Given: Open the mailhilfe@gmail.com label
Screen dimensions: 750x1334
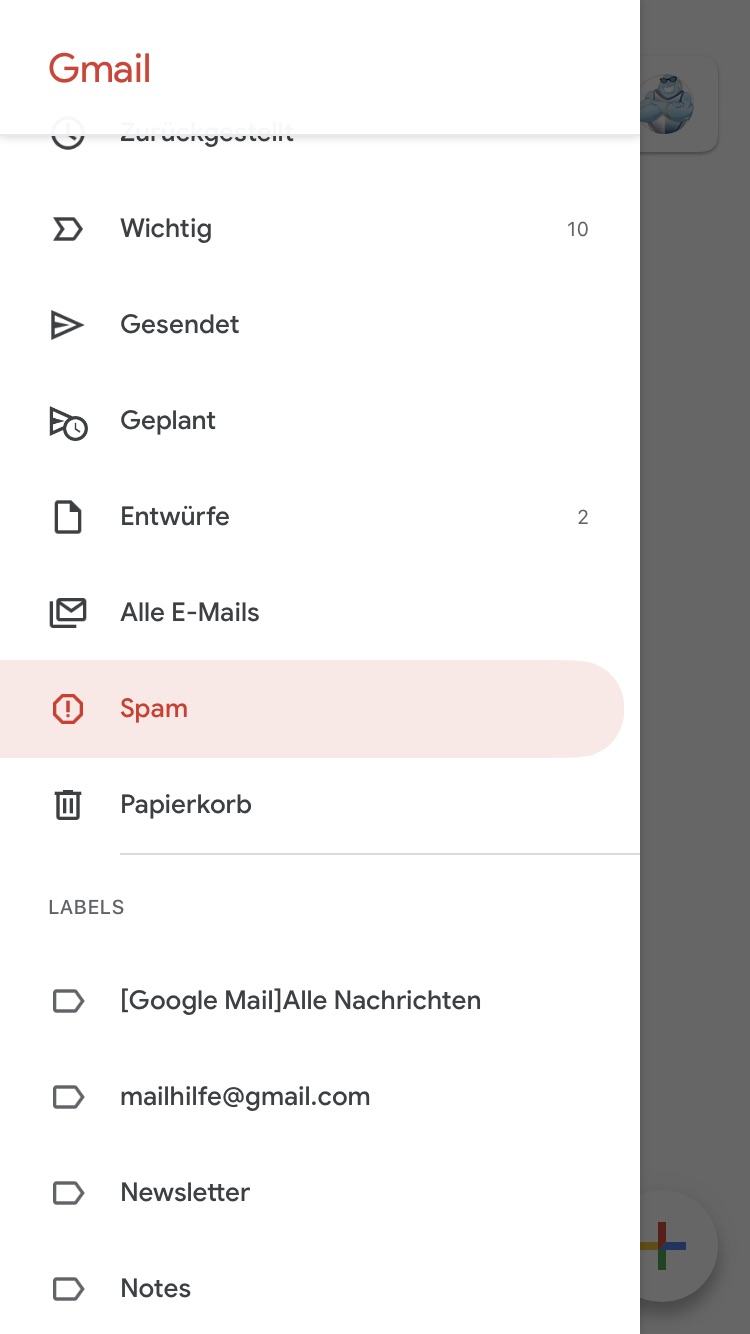Looking at the screenshot, I should click(x=245, y=1097).
